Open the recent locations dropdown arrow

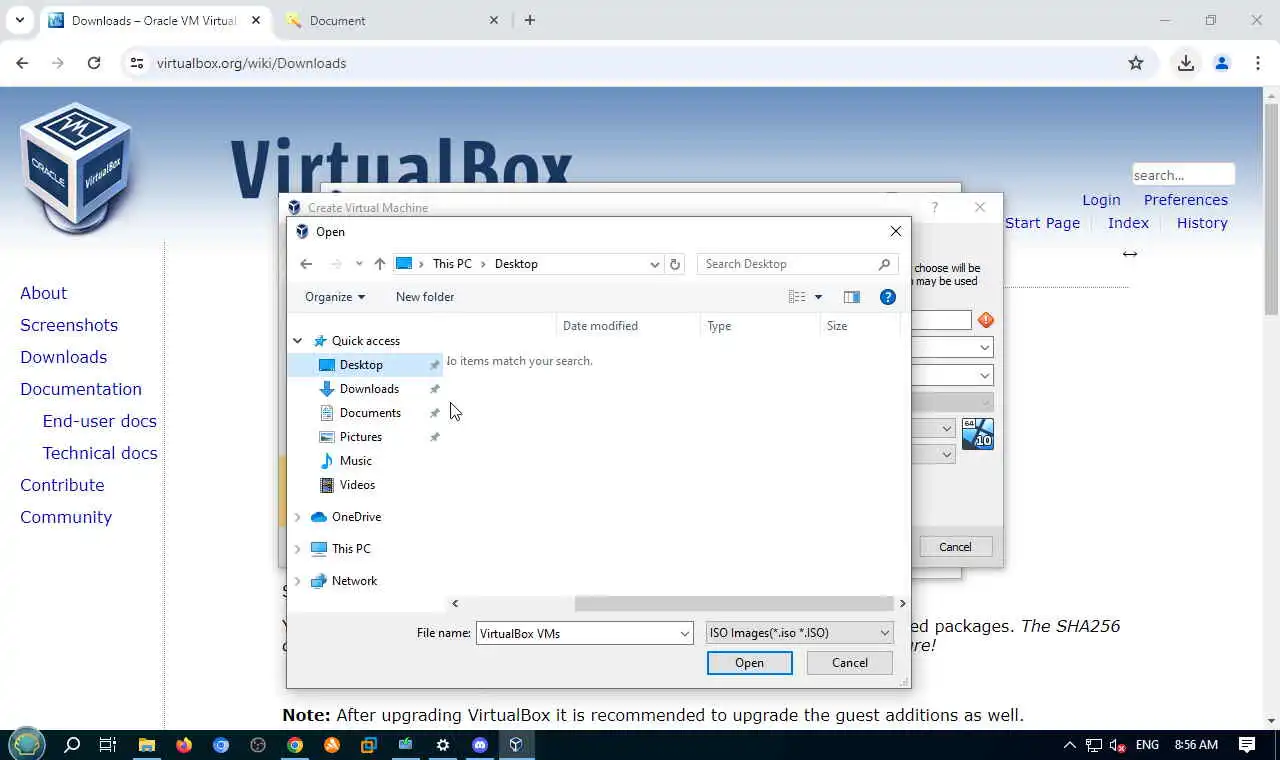point(359,264)
